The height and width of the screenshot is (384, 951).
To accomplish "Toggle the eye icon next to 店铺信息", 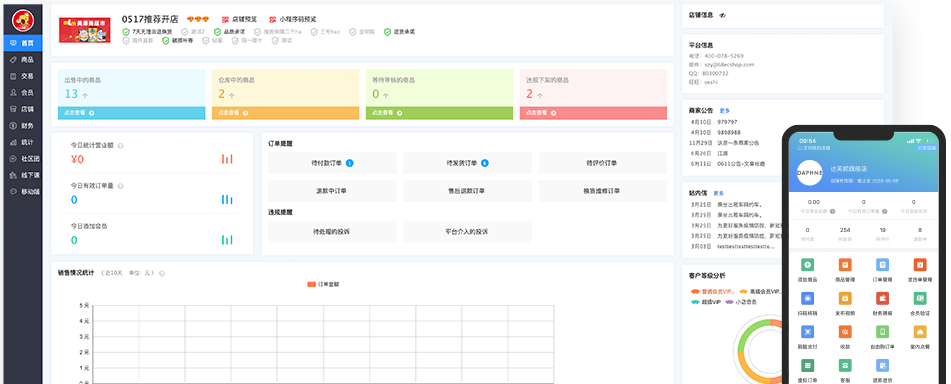I will 722,15.
